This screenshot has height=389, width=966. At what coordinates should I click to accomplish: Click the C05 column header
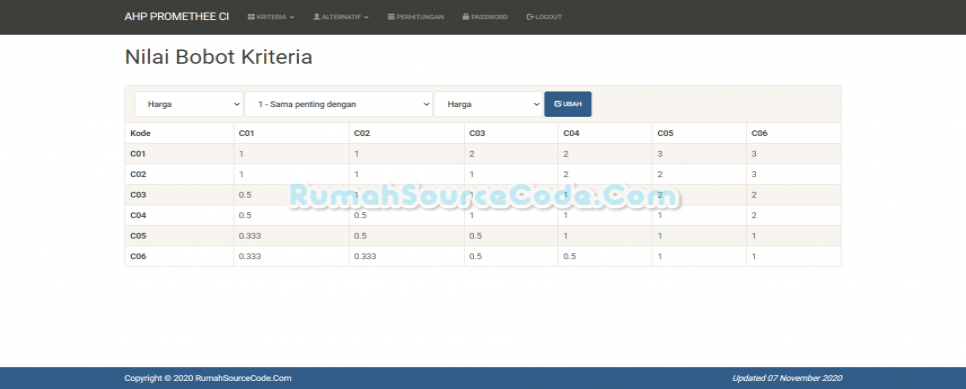[x=666, y=133]
